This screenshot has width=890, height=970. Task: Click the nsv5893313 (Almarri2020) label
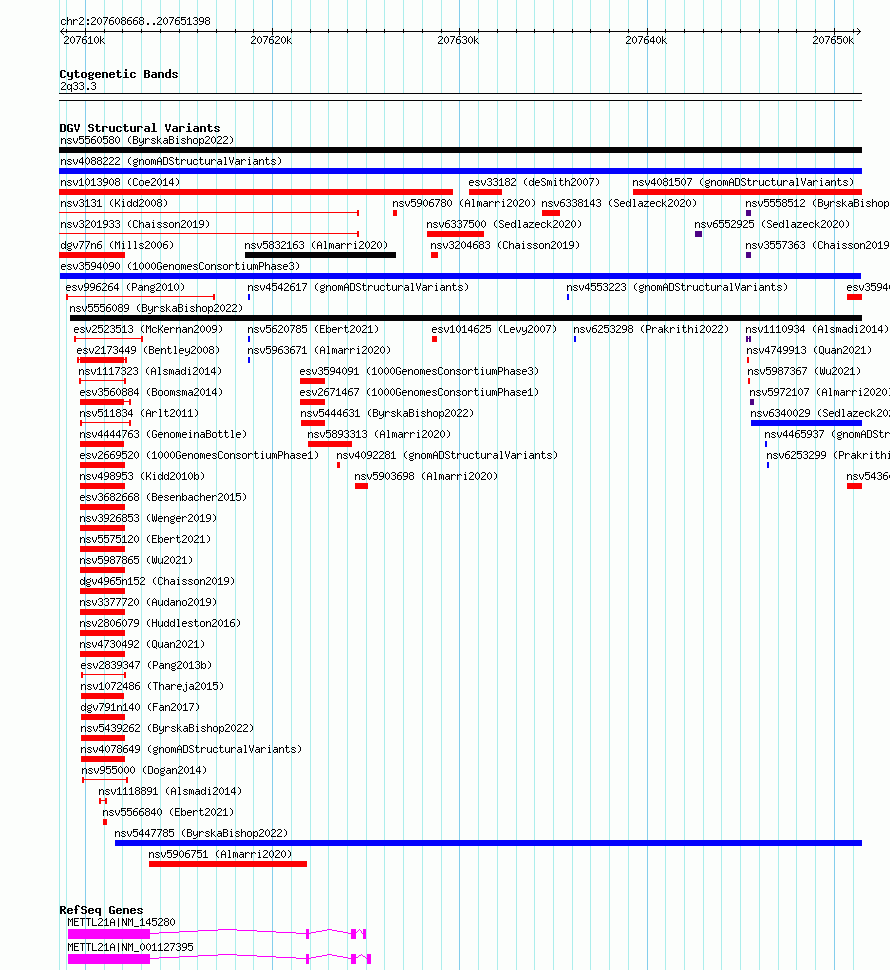click(x=379, y=435)
